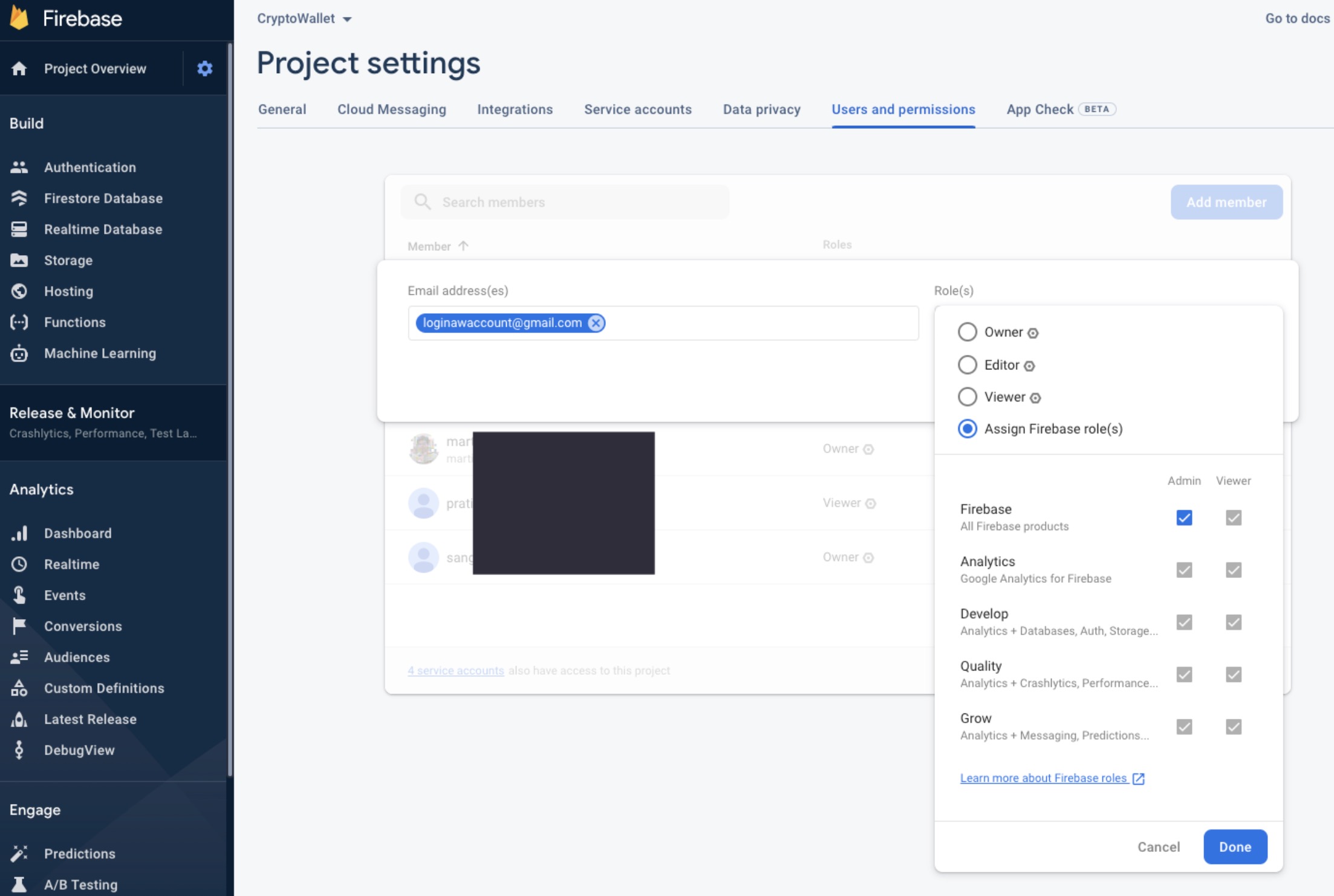Sort by Member column arrow
Viewport: 1334px width, 896px height.
pos(463,246)
